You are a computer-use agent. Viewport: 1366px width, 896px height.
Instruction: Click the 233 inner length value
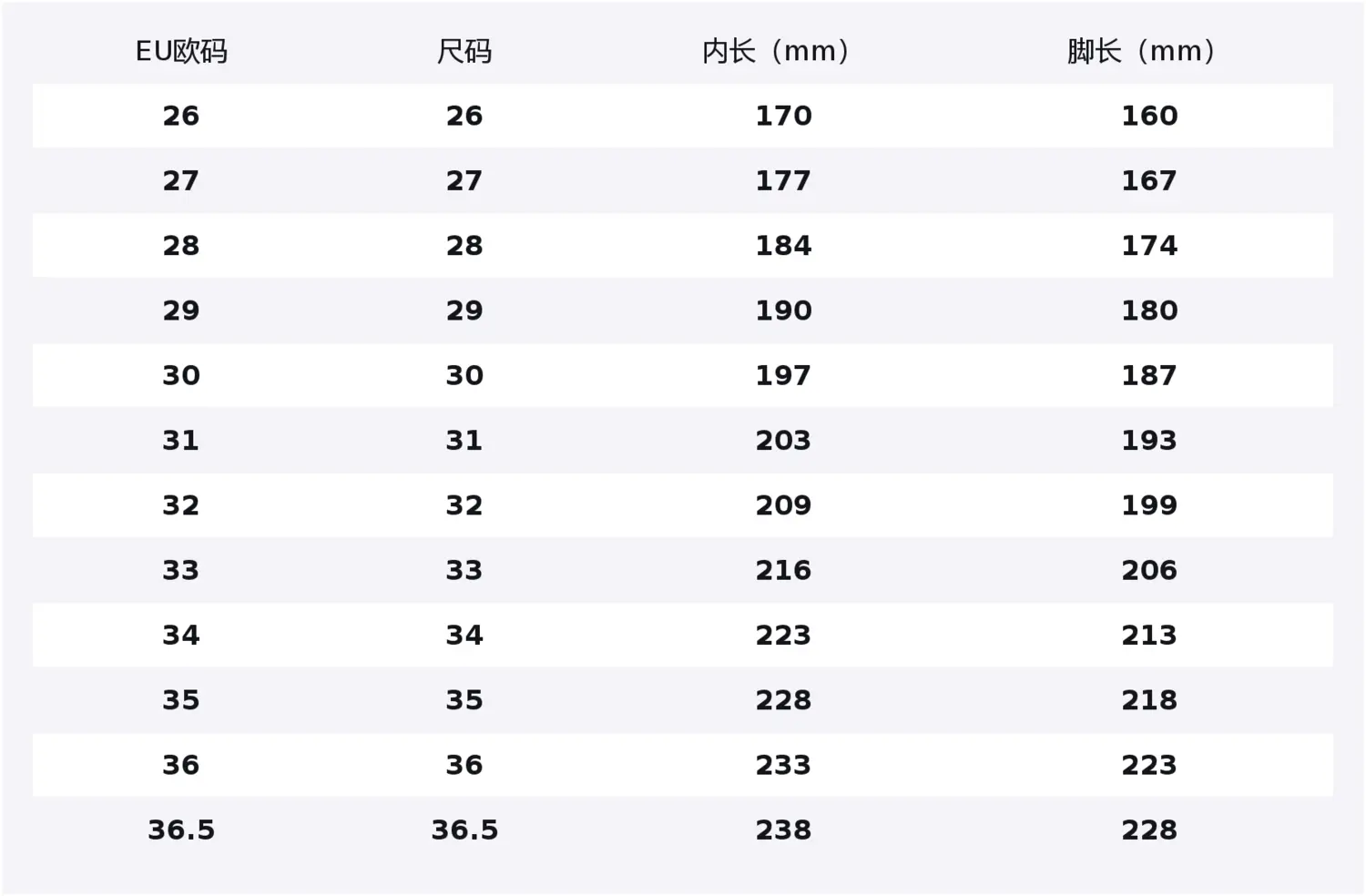(783, 765)
